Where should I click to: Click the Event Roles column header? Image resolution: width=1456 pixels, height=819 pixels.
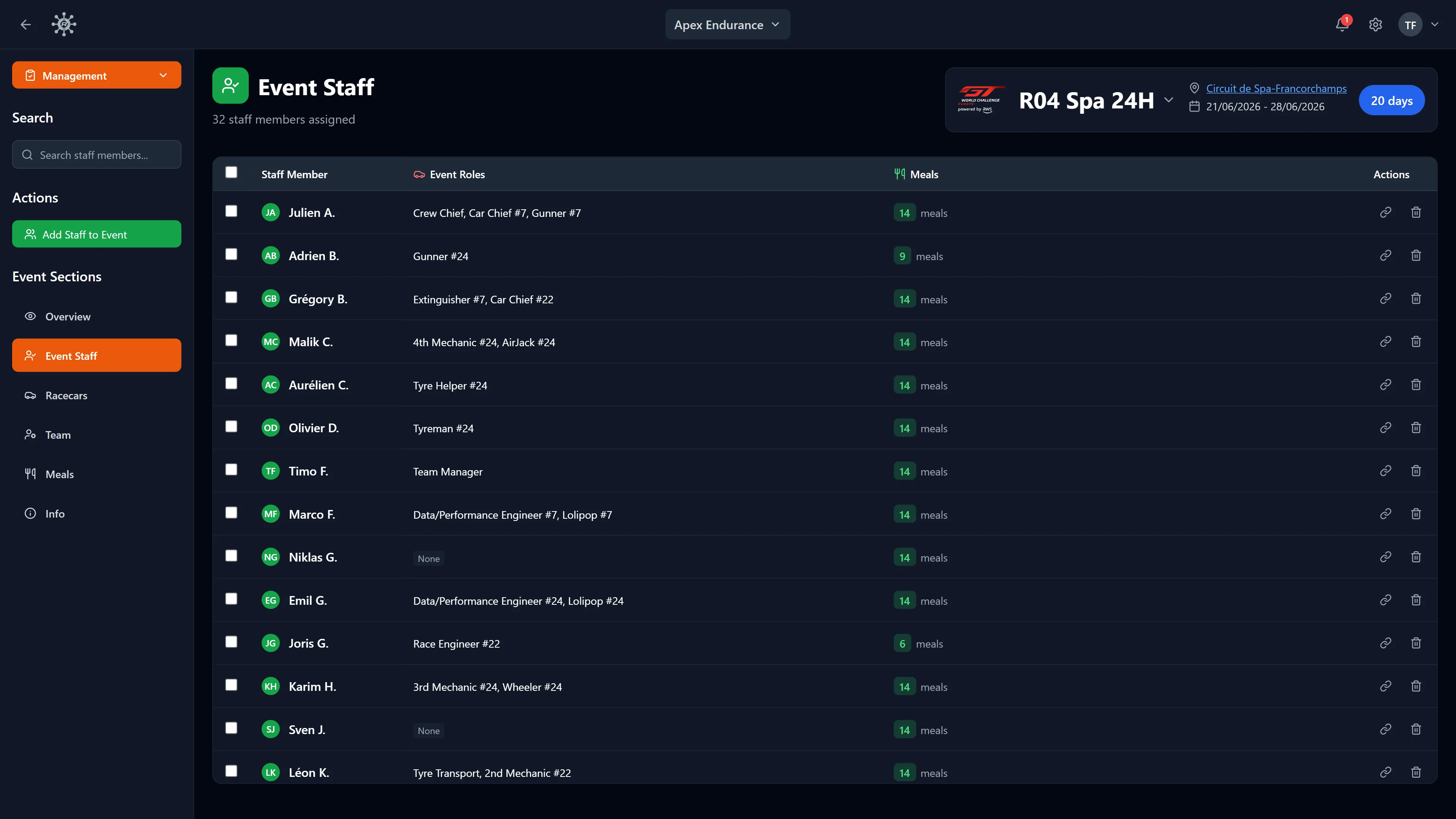coord(449,175)
